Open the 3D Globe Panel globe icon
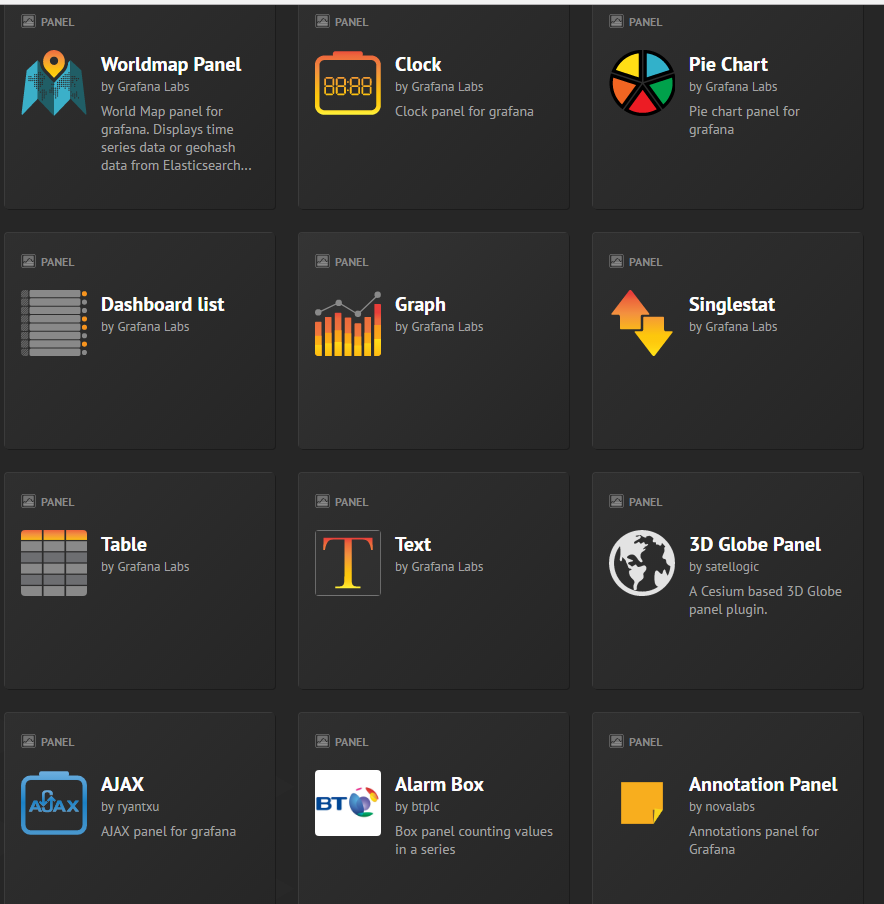Image resolution: width=884 pixels, height=904 pixels. [x=642, y=563]
